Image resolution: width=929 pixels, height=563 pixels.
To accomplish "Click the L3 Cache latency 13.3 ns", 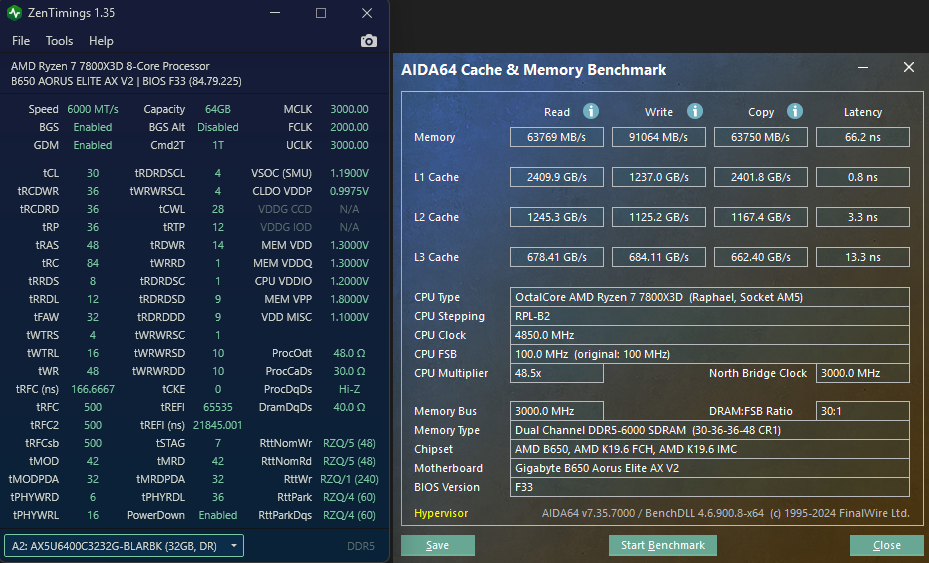I will click(863, 257).
